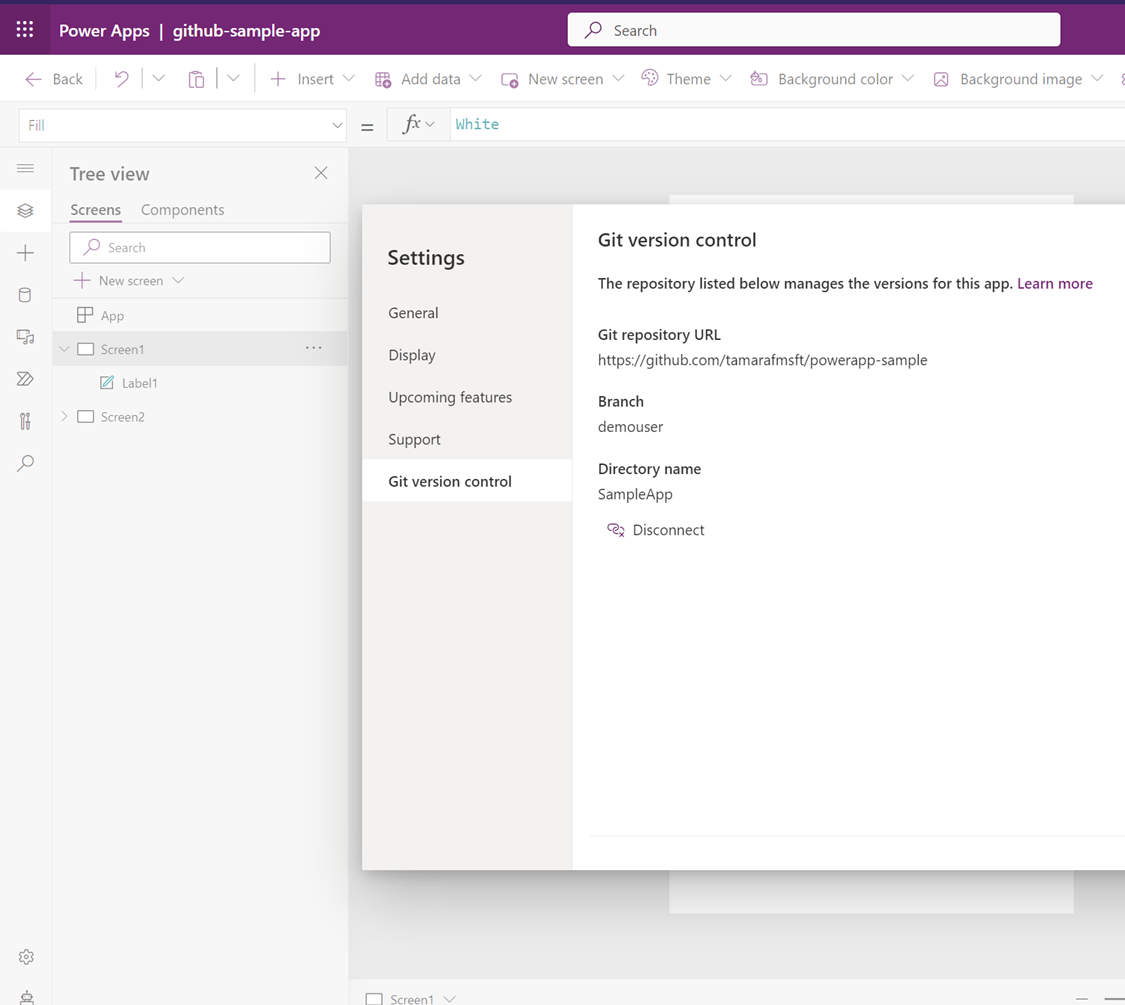Viewport: 1125px width, 1005px height.
Task: Expand the Screen2 tree item
Action: [x=64, y=416]
